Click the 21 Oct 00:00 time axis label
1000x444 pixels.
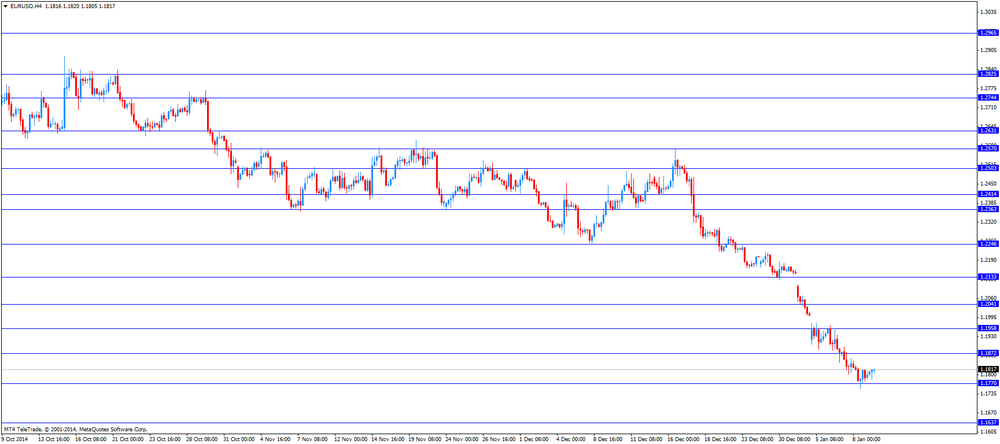click(x=128, y=440)
